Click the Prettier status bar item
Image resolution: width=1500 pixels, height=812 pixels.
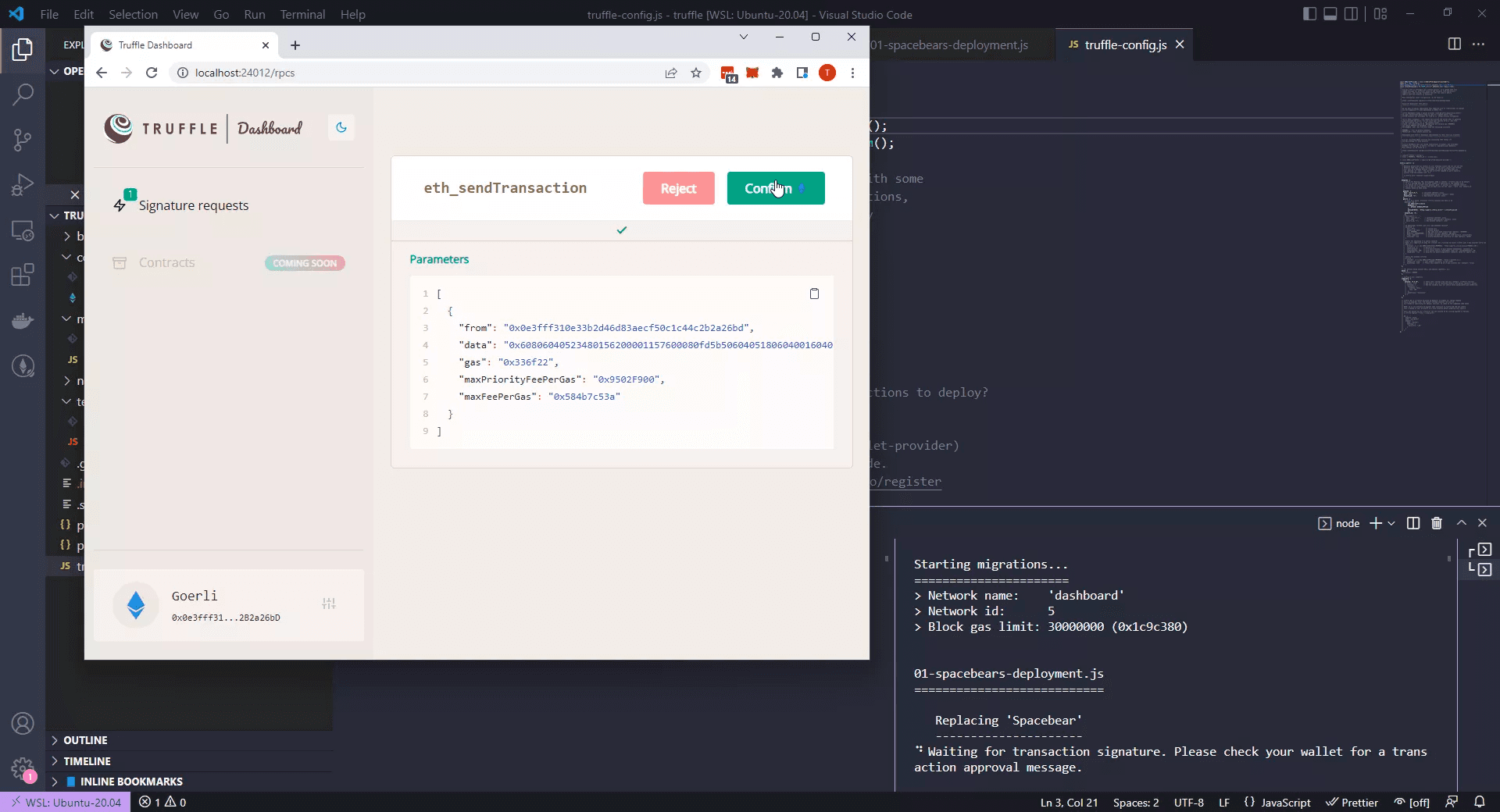click(1352, 802)
